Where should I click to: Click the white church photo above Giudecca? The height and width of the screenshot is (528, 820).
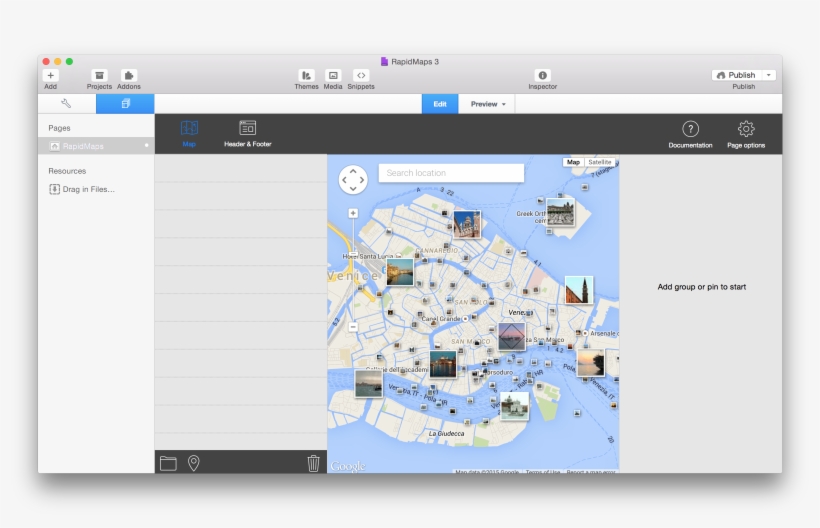(x=515, y=406)
